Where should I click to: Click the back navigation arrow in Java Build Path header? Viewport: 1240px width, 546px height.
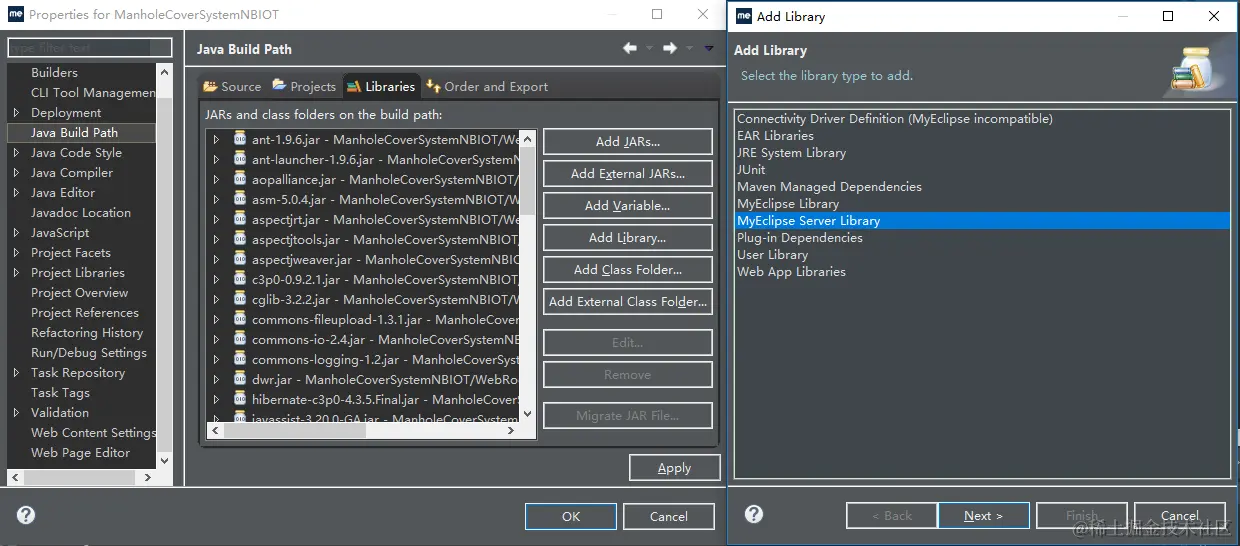(630, 48)
